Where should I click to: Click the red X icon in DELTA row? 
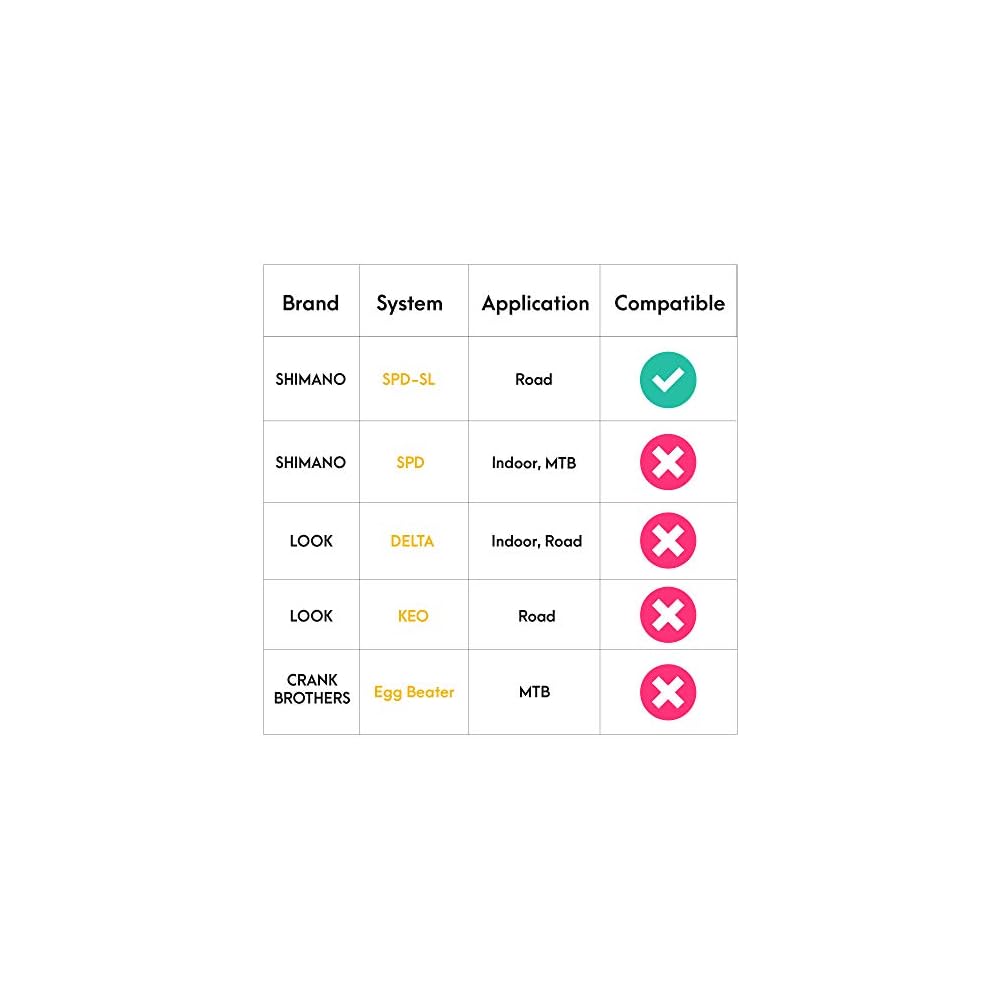[x=668, y=541]
